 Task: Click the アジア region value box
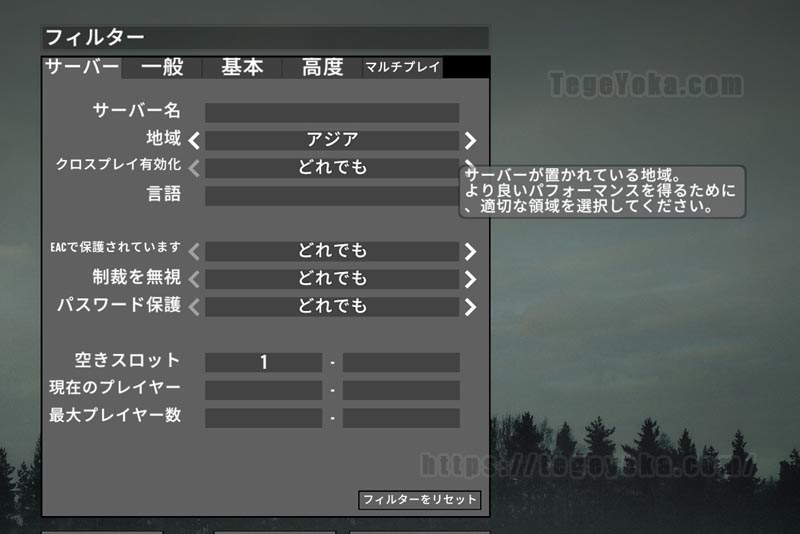tap(332, 140)
